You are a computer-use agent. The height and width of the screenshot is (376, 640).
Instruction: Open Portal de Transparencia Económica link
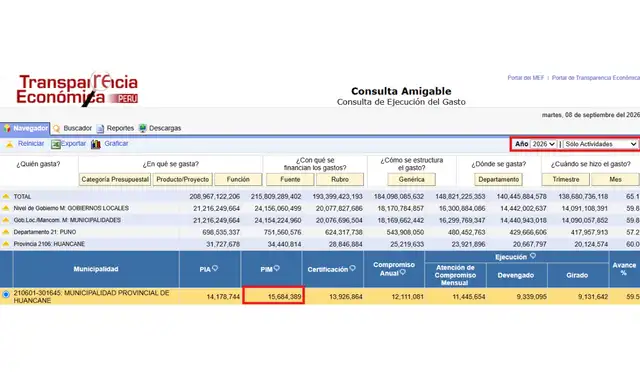(x=596, y=78)
